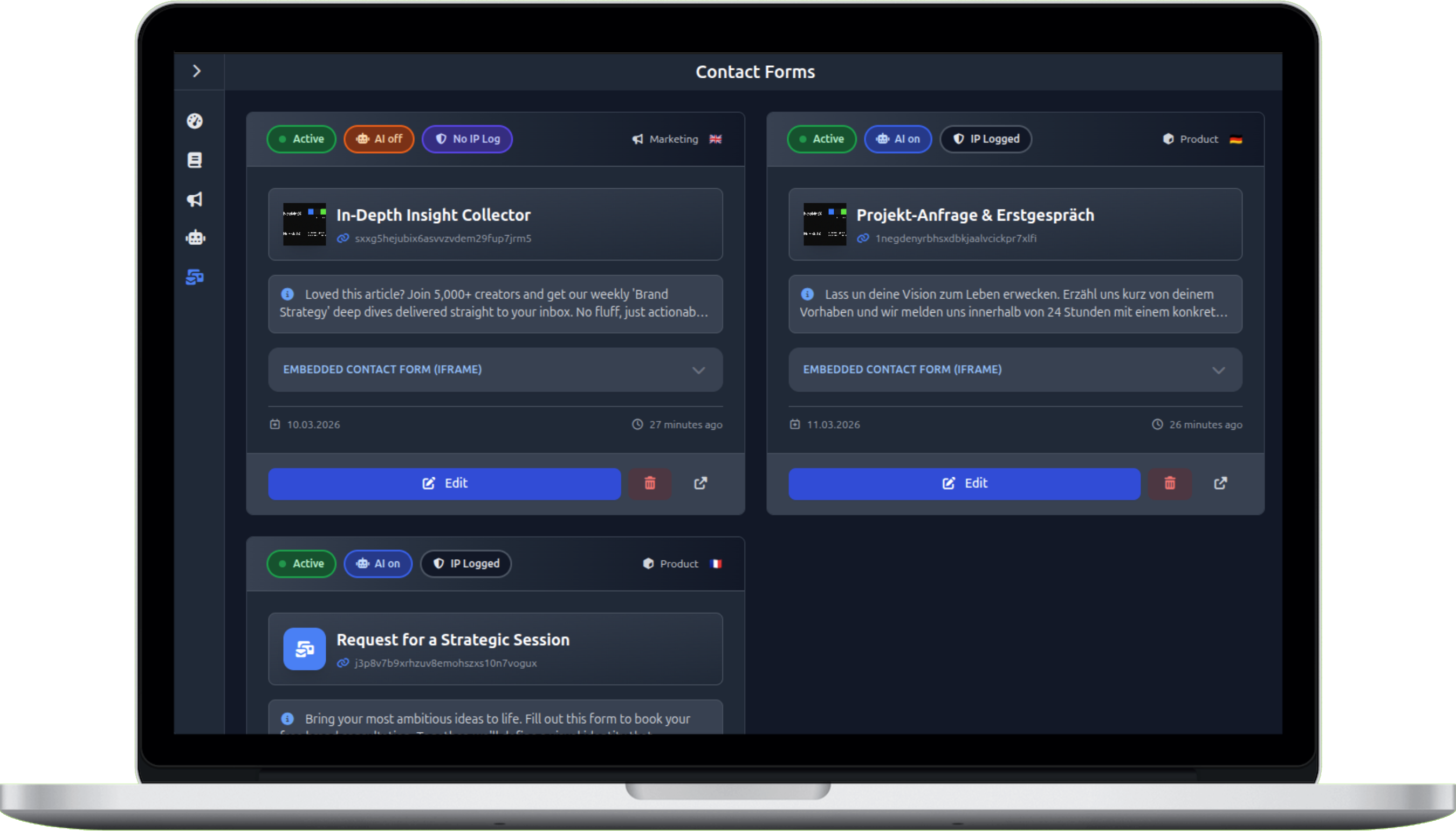The width and height of the screenshot is (1456, 831).
Task: Expand Embedded Contact Form iframe on Insight Collector
Action: (496, 370)
